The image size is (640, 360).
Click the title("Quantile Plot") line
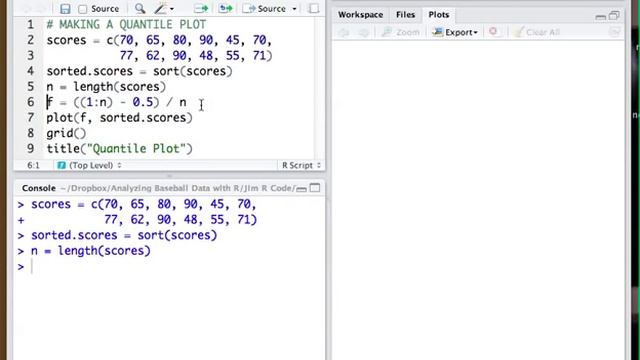click(x=119, y=149)
